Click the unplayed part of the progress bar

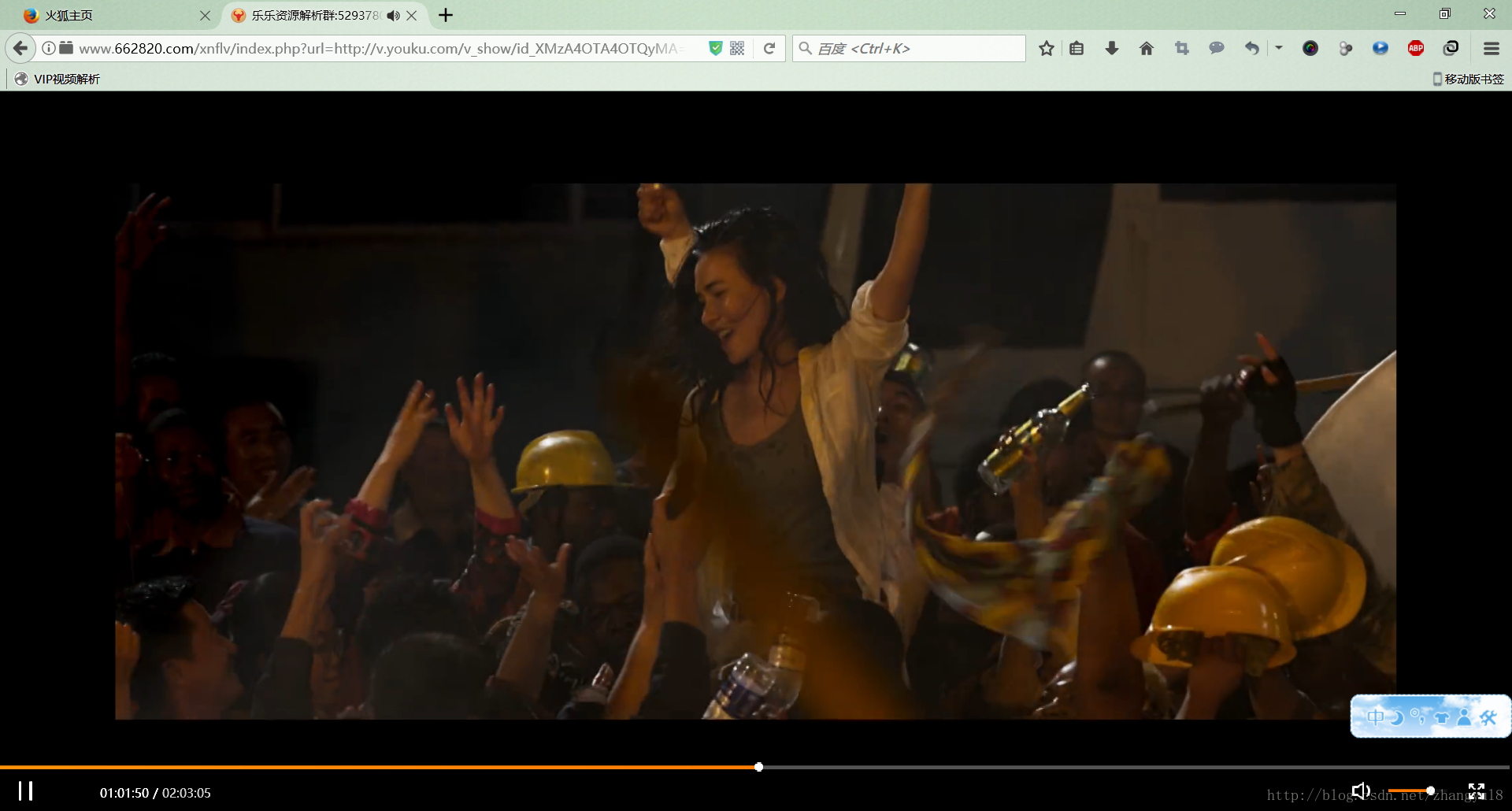1135,767
